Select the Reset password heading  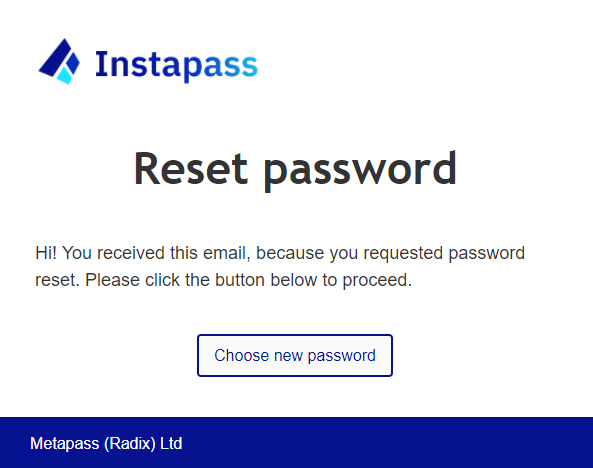pyautogui.click(x=295, y=170)
